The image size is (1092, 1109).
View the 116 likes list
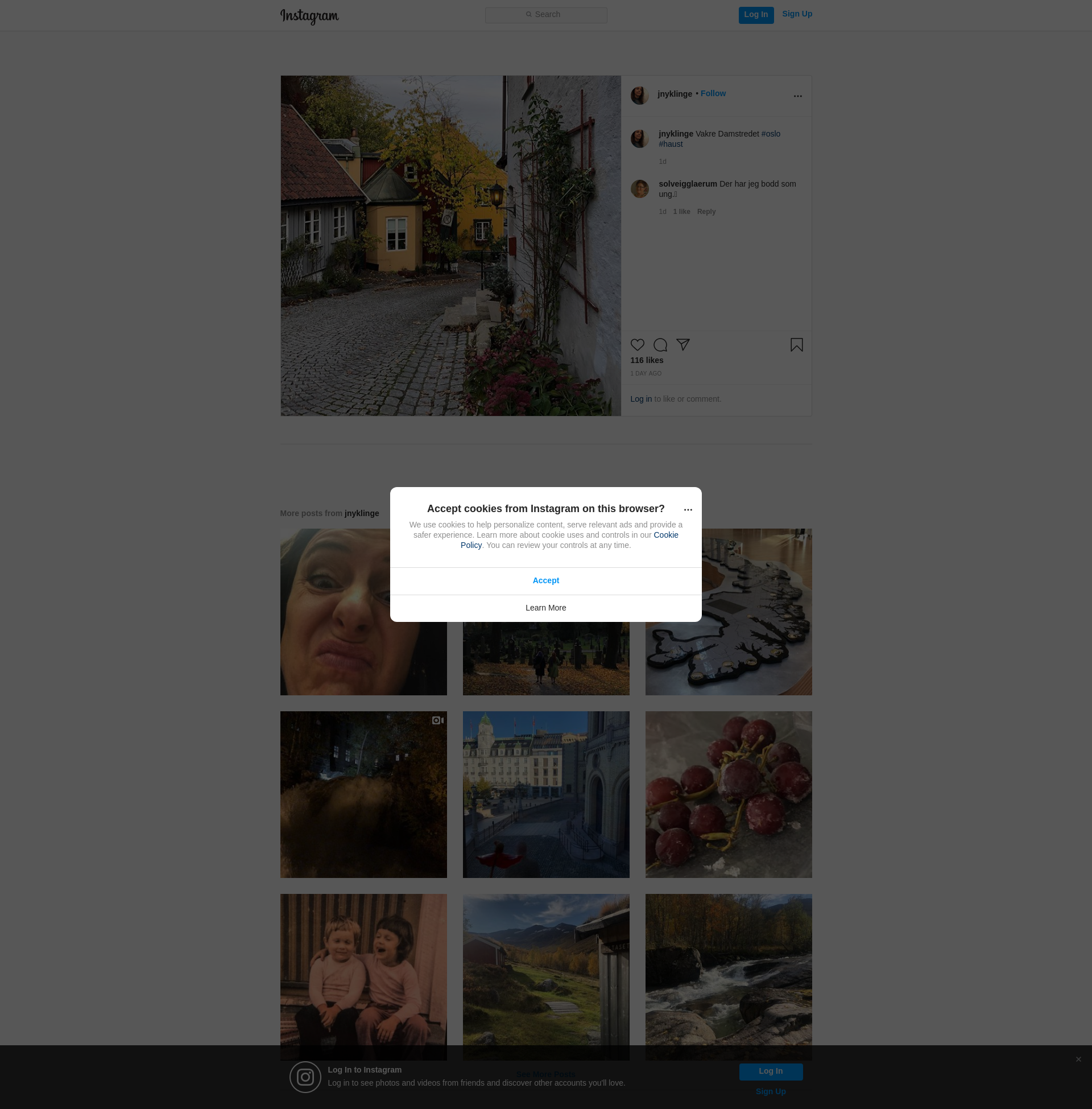646,360
